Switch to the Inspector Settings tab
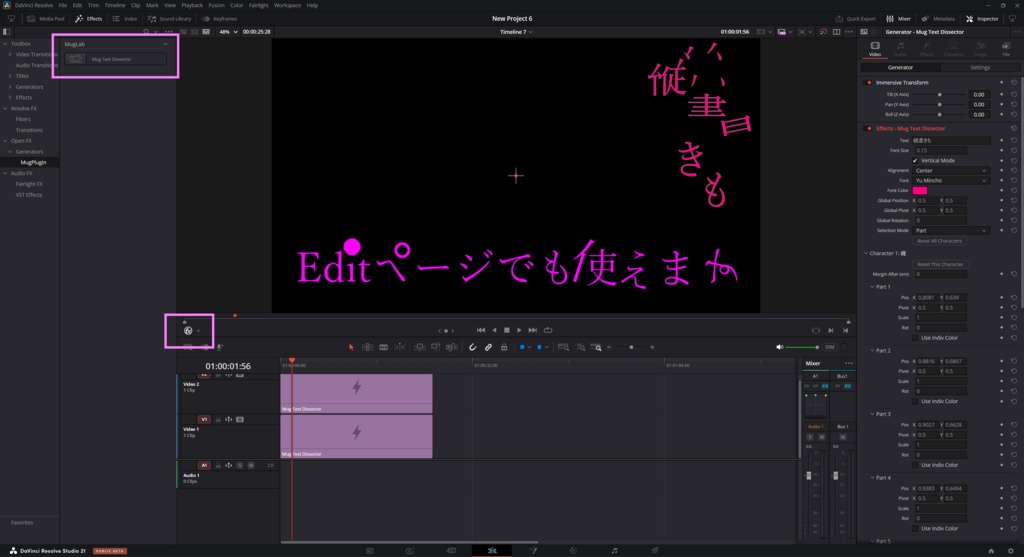The height and width of the screenshot is (557, 1024). 980,67
